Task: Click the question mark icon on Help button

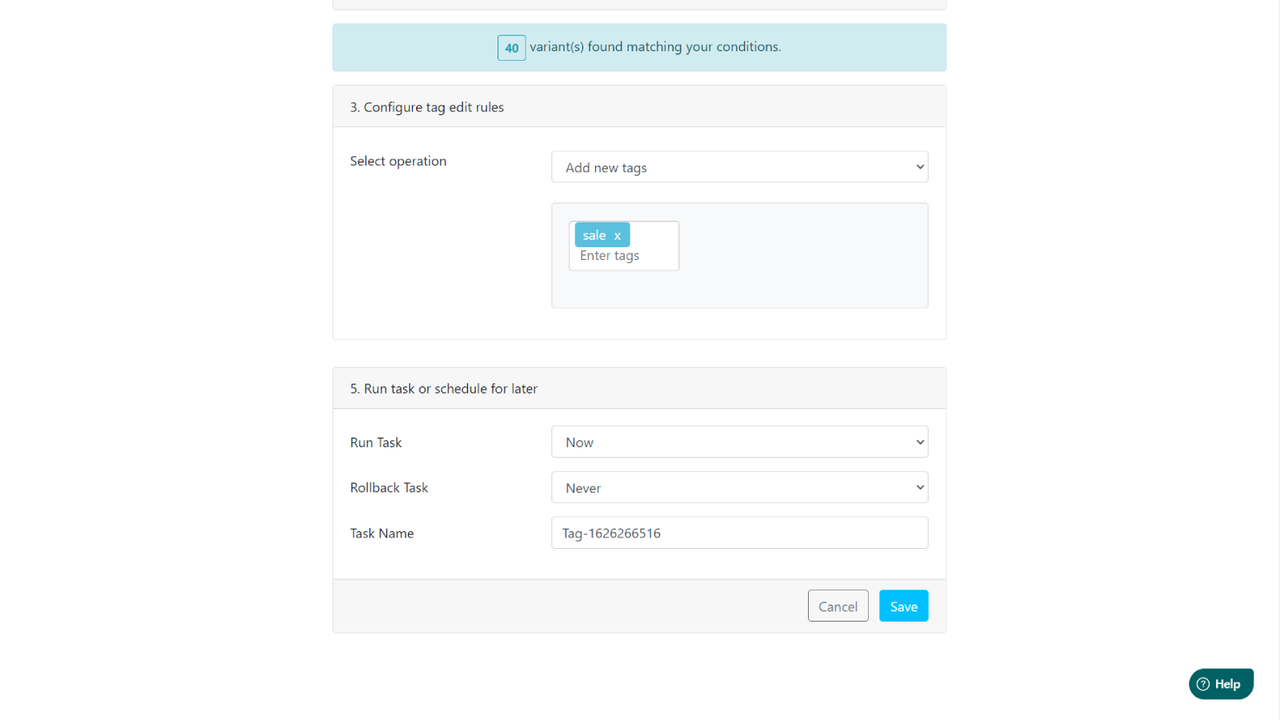Action: tap(1203, 684)
